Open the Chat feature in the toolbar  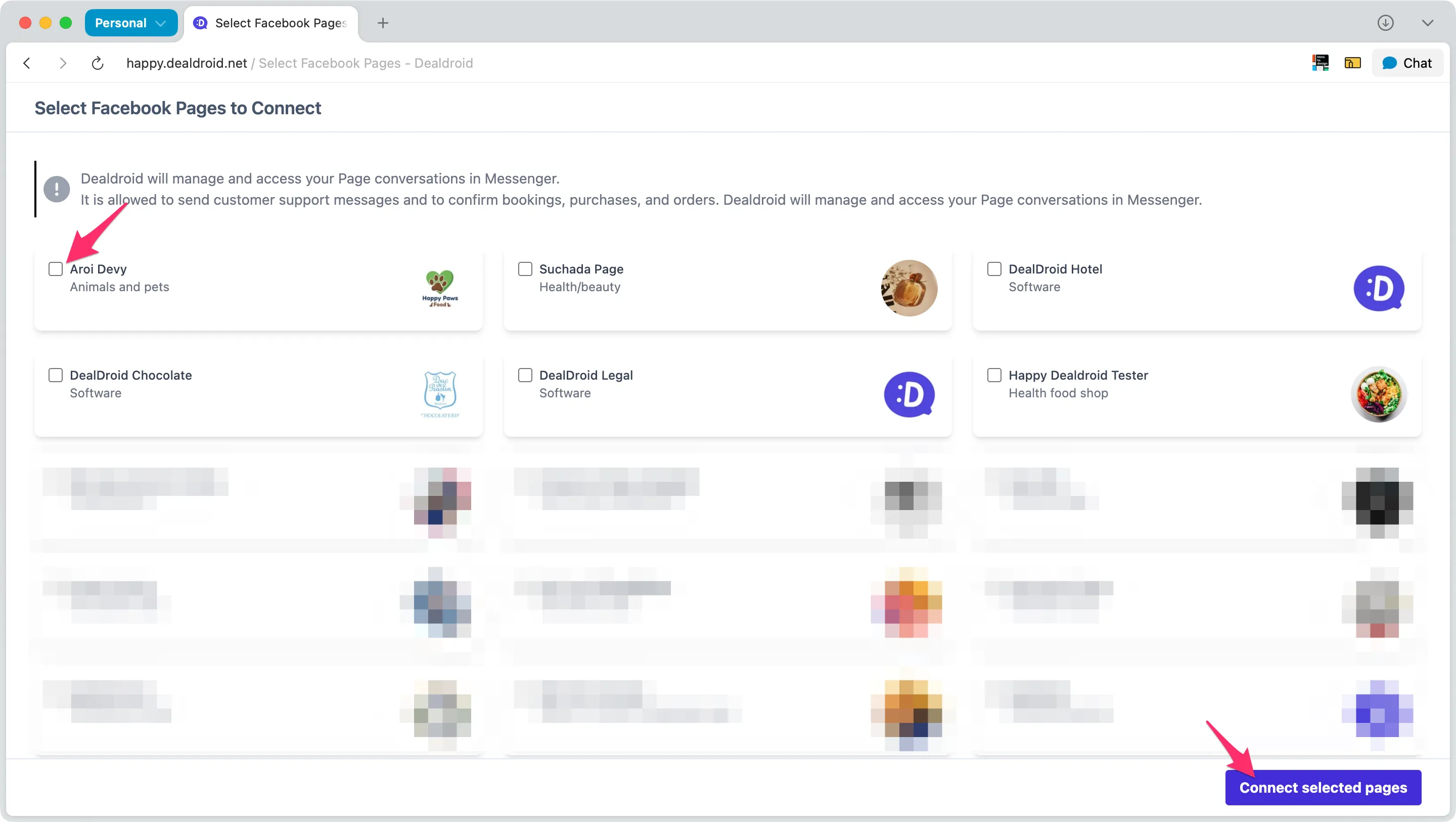click(1407, 63)
